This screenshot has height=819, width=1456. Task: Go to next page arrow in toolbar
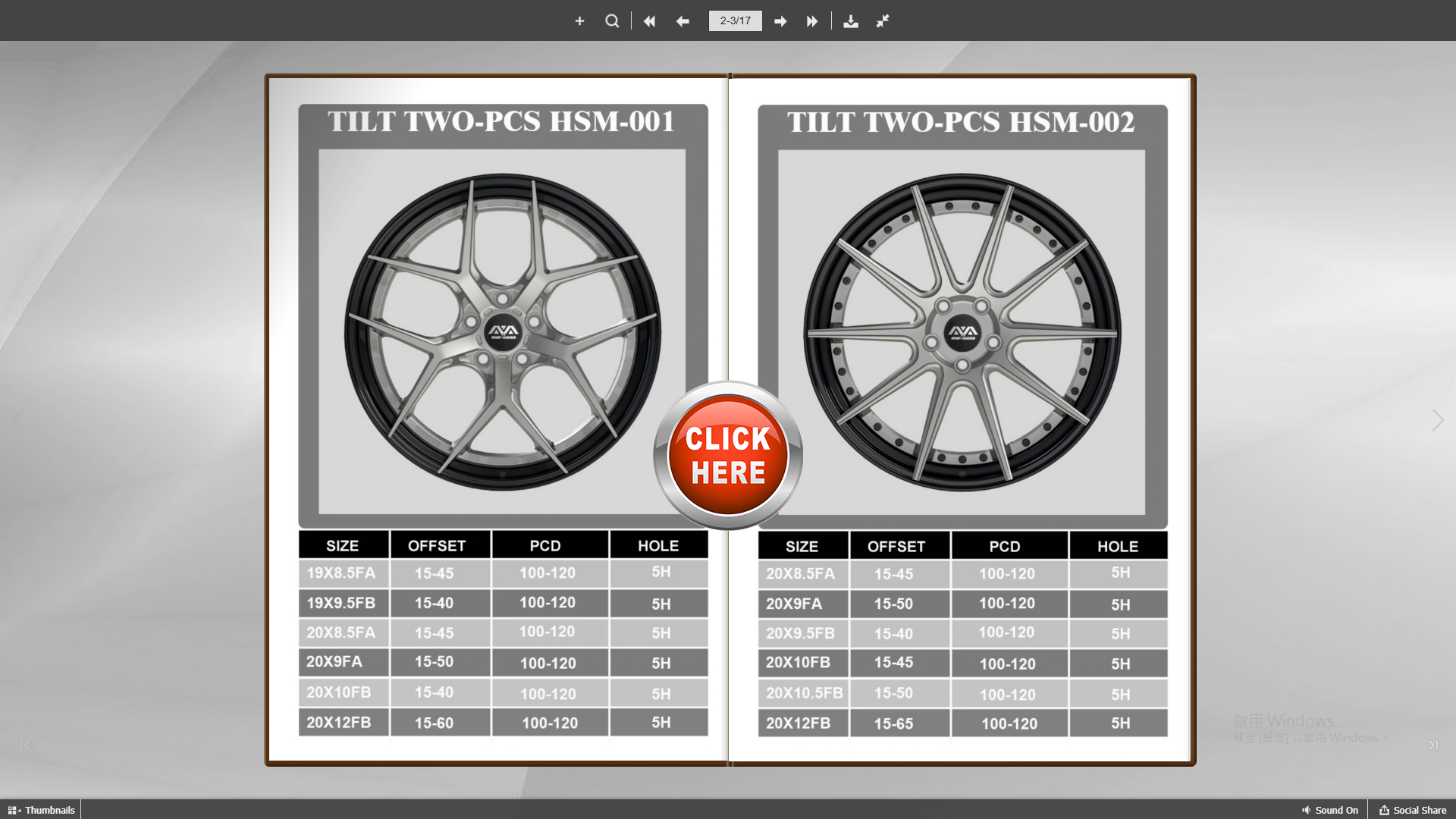780,21
